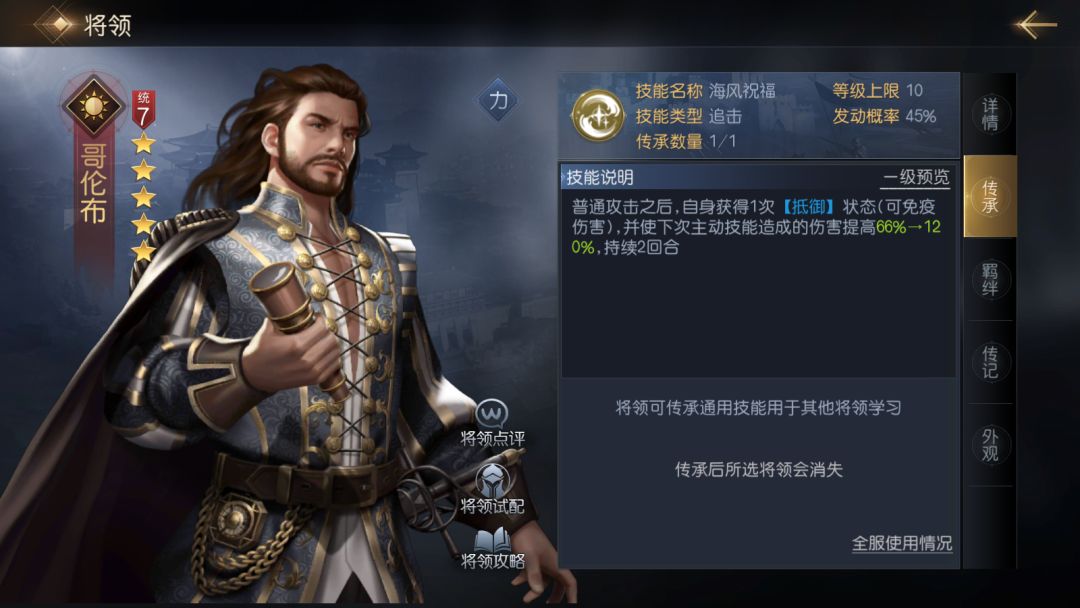Switch to the 详情 tab
The image size is (1080, 608).
990,114
